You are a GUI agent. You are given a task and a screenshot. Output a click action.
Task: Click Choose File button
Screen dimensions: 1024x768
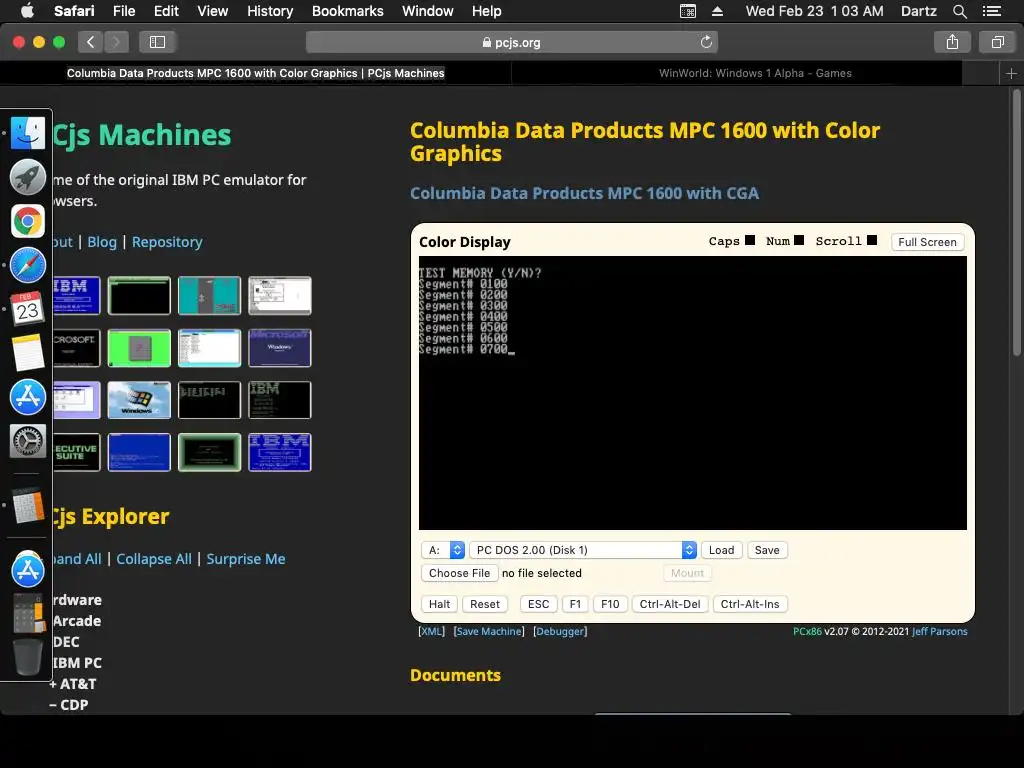click(x=459, y=573)
